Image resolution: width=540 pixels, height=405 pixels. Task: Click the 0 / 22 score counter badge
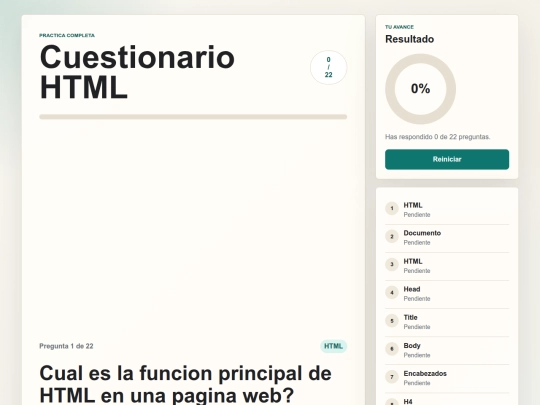coord(328,68)
